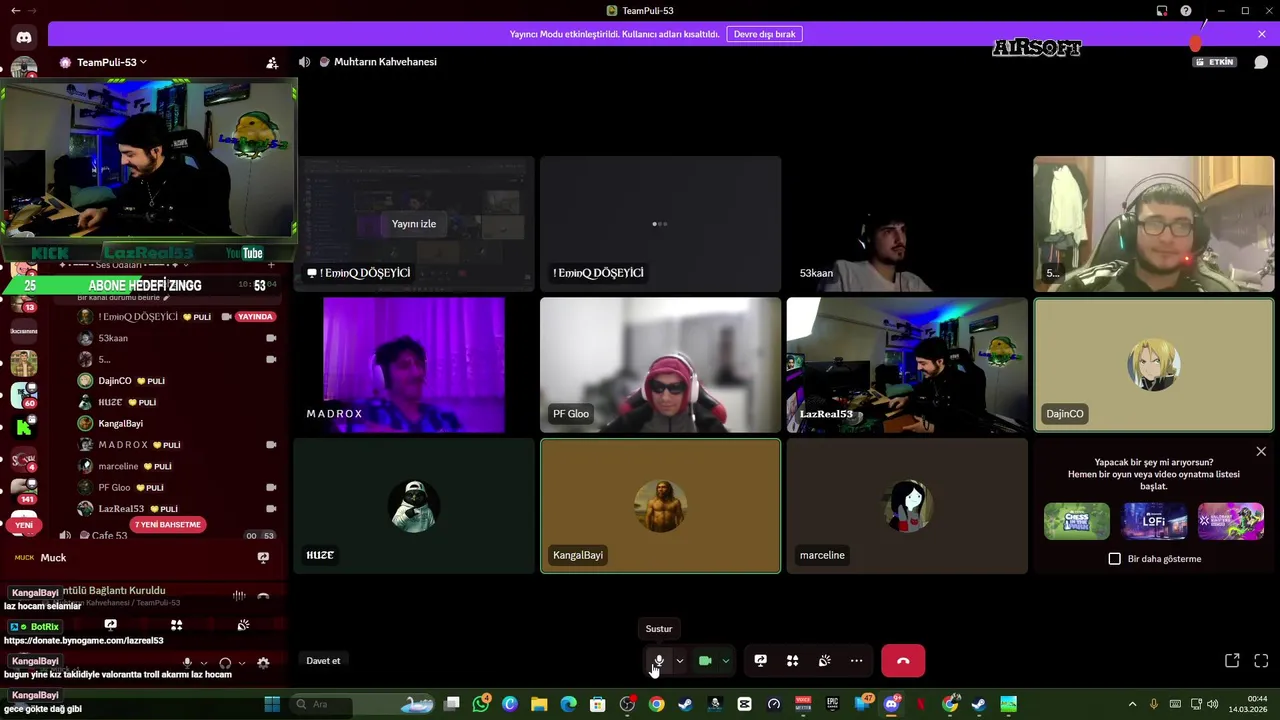This screenshot has height=720, width=1280.
Task: Open Steam from the taskbar
Action: [685, 704]
